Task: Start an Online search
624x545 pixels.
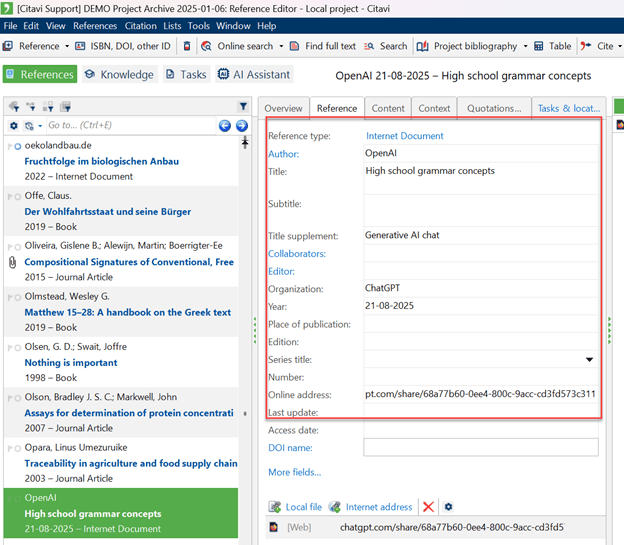Action: pos(237,46)
